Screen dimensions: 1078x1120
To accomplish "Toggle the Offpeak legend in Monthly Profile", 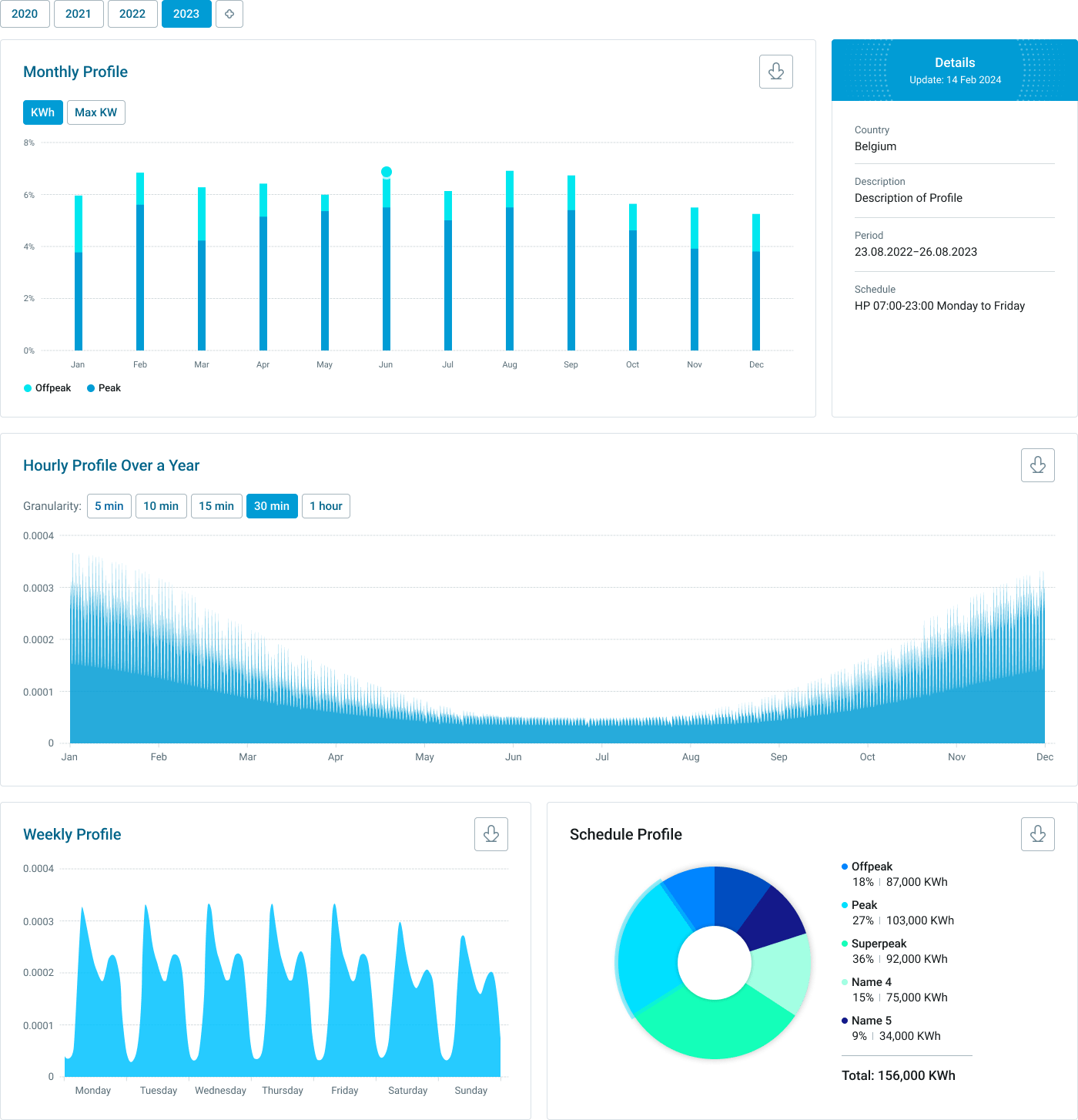I will [48, 388].
